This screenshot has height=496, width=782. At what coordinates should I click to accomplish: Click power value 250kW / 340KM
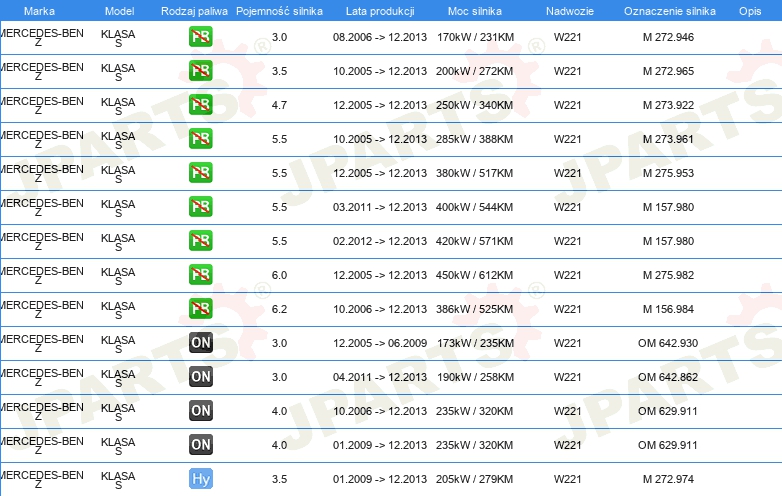tap(474, 105)
